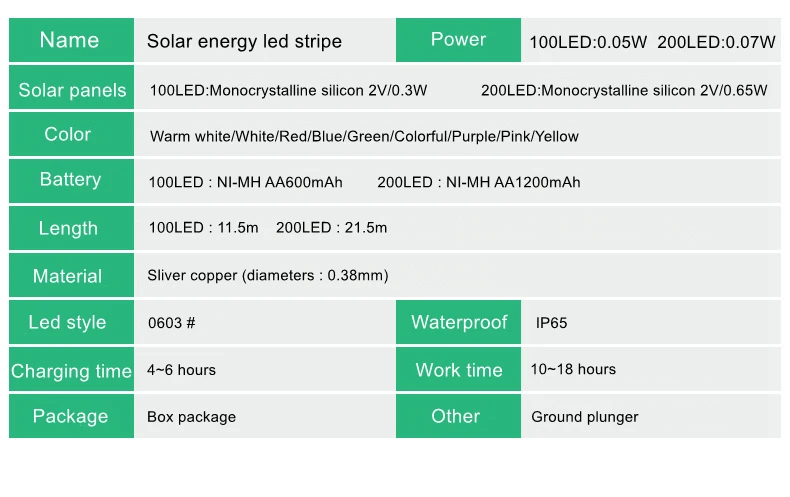Select the green Other label cell
Screen dimensions: 790x497
pos(456,416)
